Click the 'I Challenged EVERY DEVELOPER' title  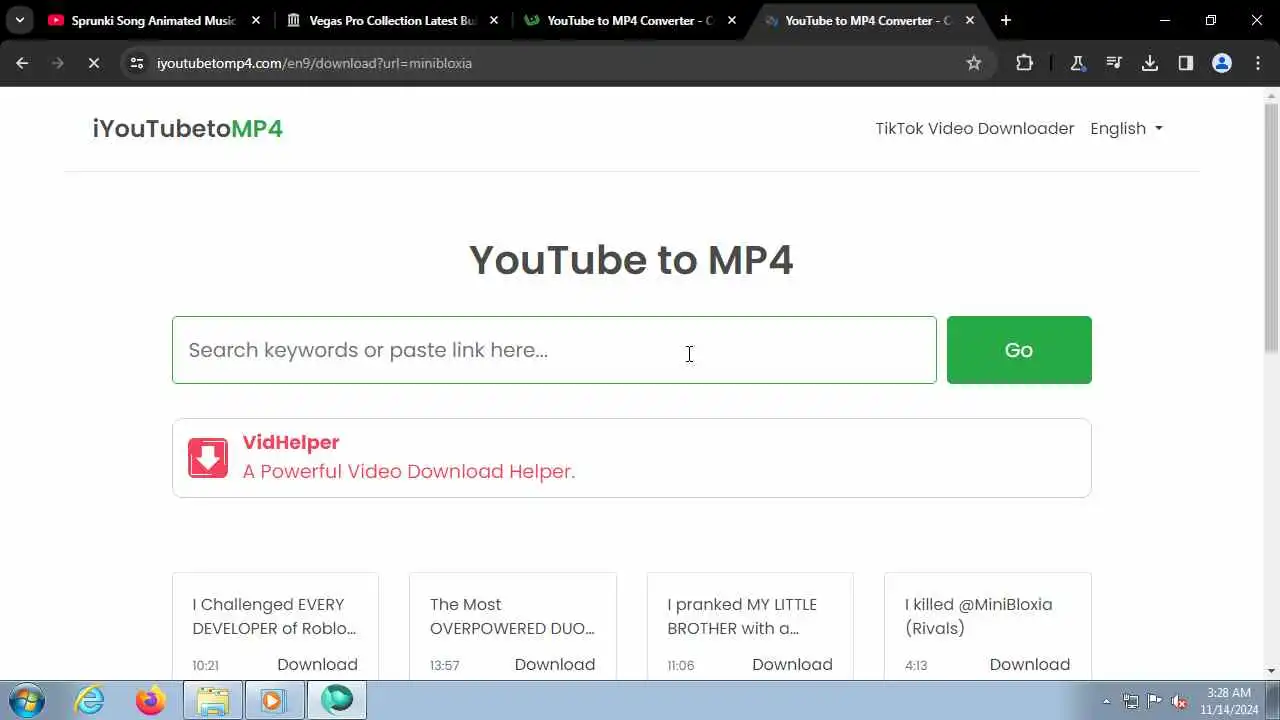tap(274, 616)
